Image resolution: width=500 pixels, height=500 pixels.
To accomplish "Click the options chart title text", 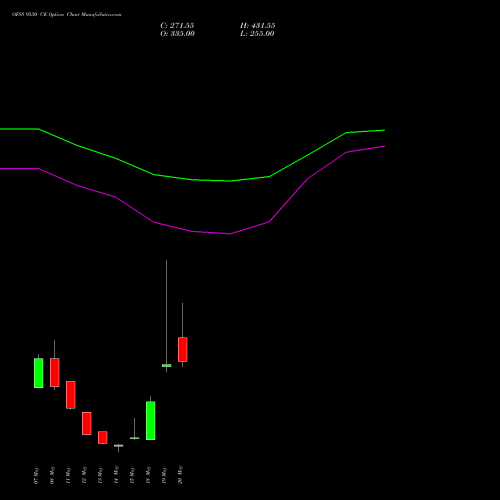I will pos(67,15).
